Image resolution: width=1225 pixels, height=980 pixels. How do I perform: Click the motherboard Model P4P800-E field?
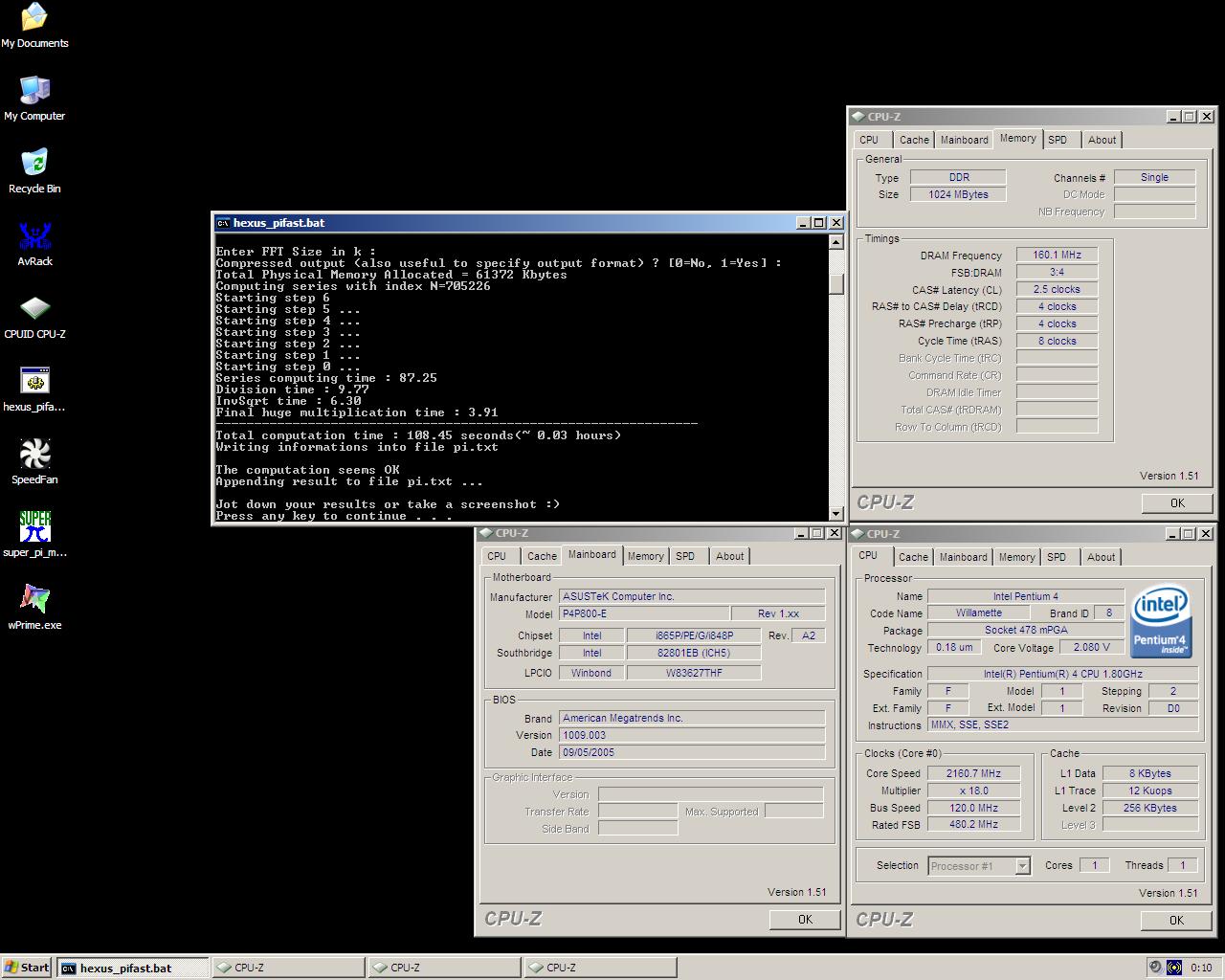[x=644, y=613]
